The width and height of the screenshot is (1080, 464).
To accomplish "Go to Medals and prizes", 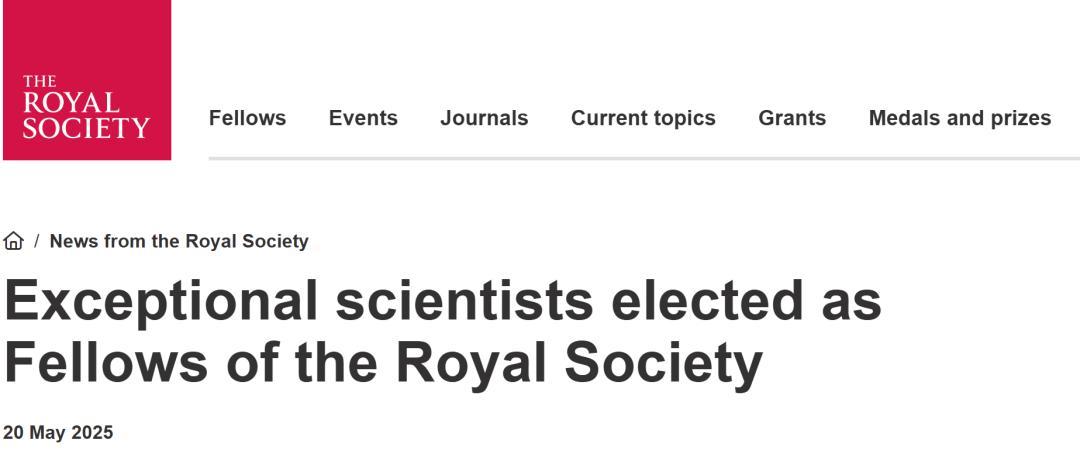I will click(959, 118).
